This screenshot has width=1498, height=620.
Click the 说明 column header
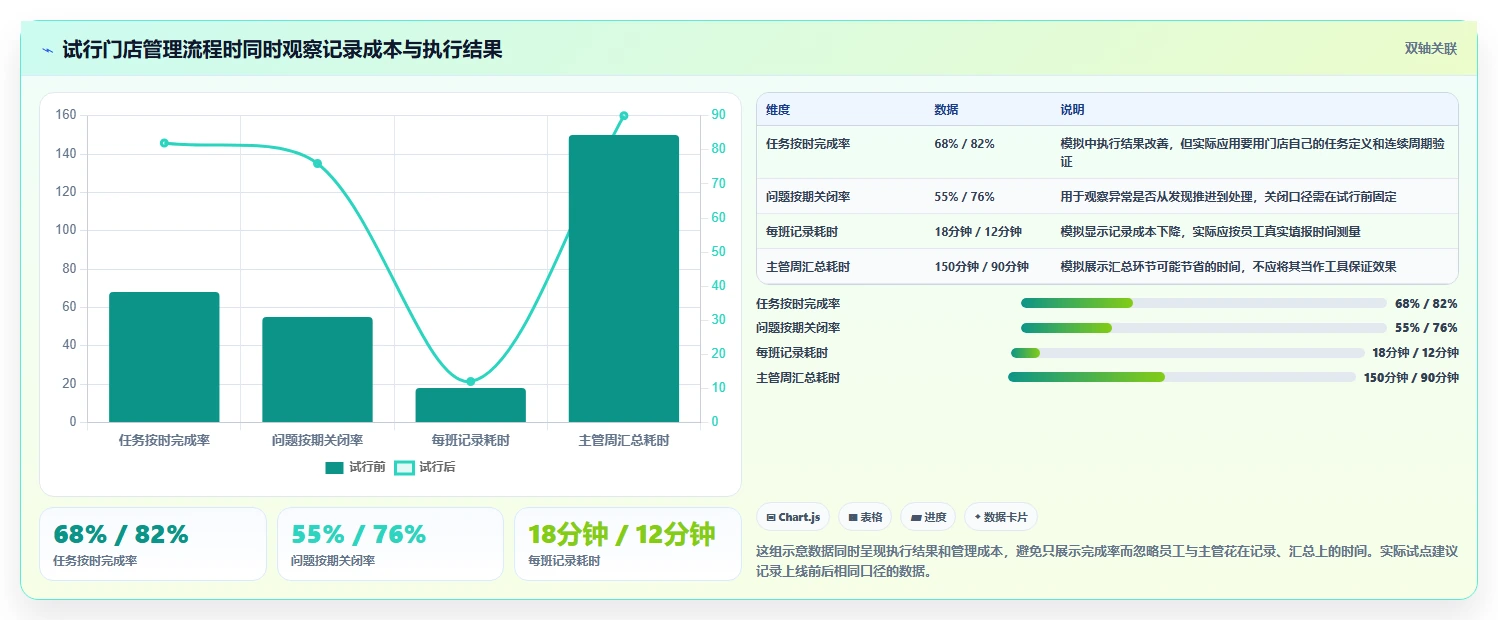point(1072,110)
